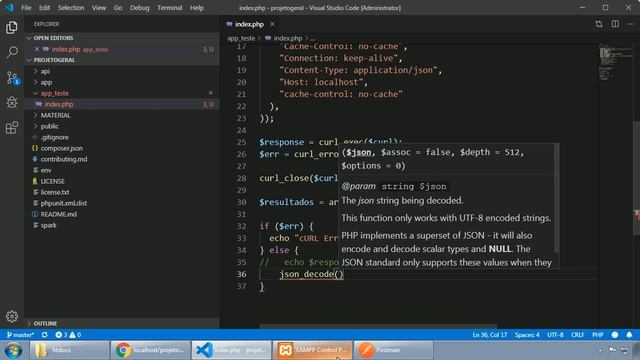640x360 pixels.
Task: Open the Go menu
Action: click(118, 8)
